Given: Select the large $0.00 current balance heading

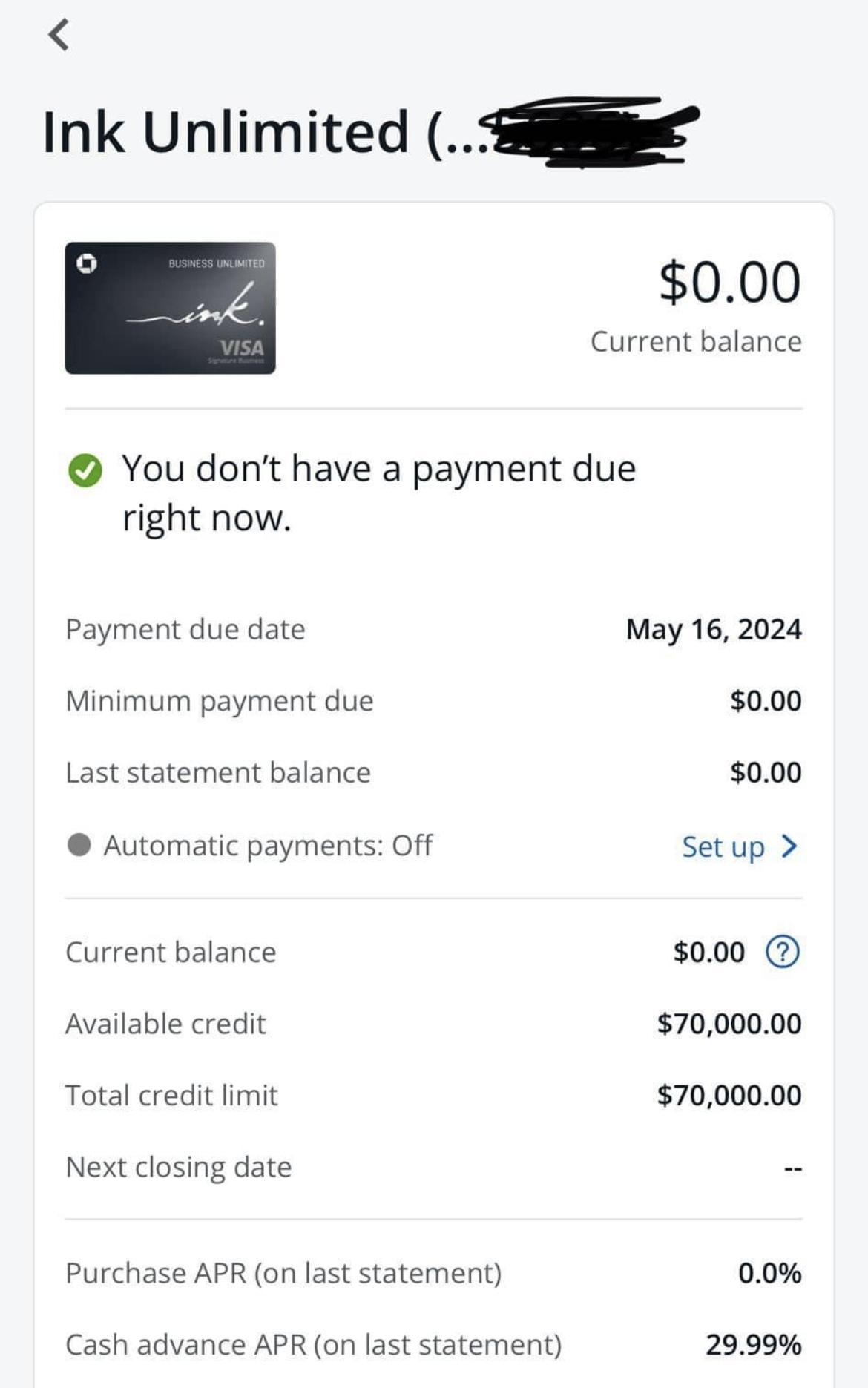Looking at the screenshot, I should click(x=729, y=283).
